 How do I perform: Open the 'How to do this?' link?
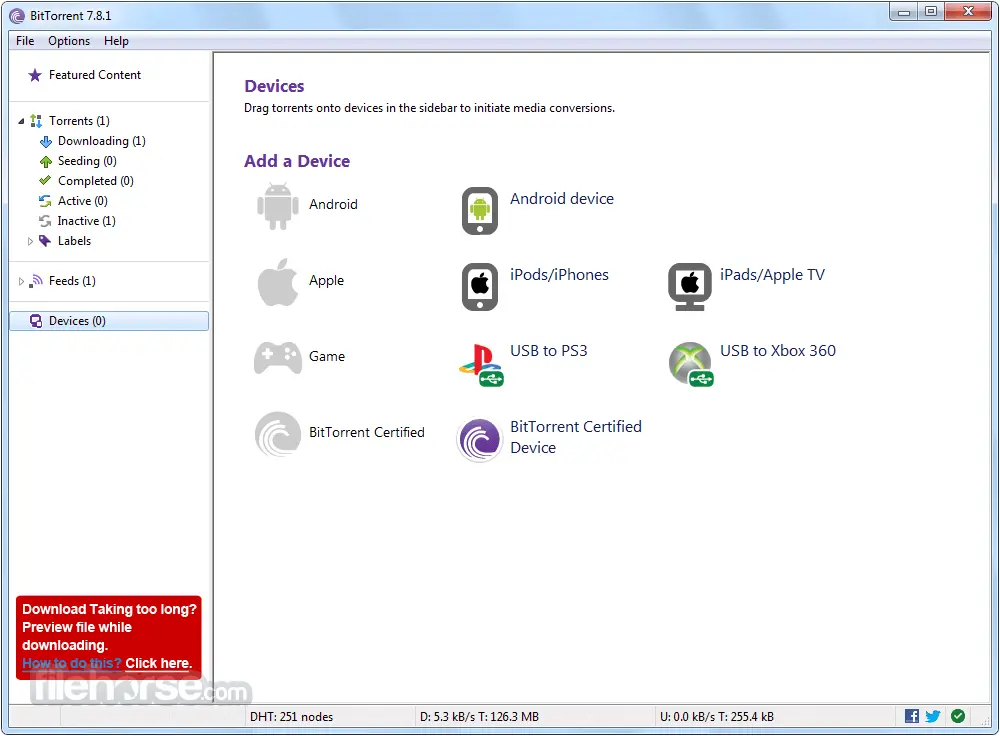[x=72, y=663]
